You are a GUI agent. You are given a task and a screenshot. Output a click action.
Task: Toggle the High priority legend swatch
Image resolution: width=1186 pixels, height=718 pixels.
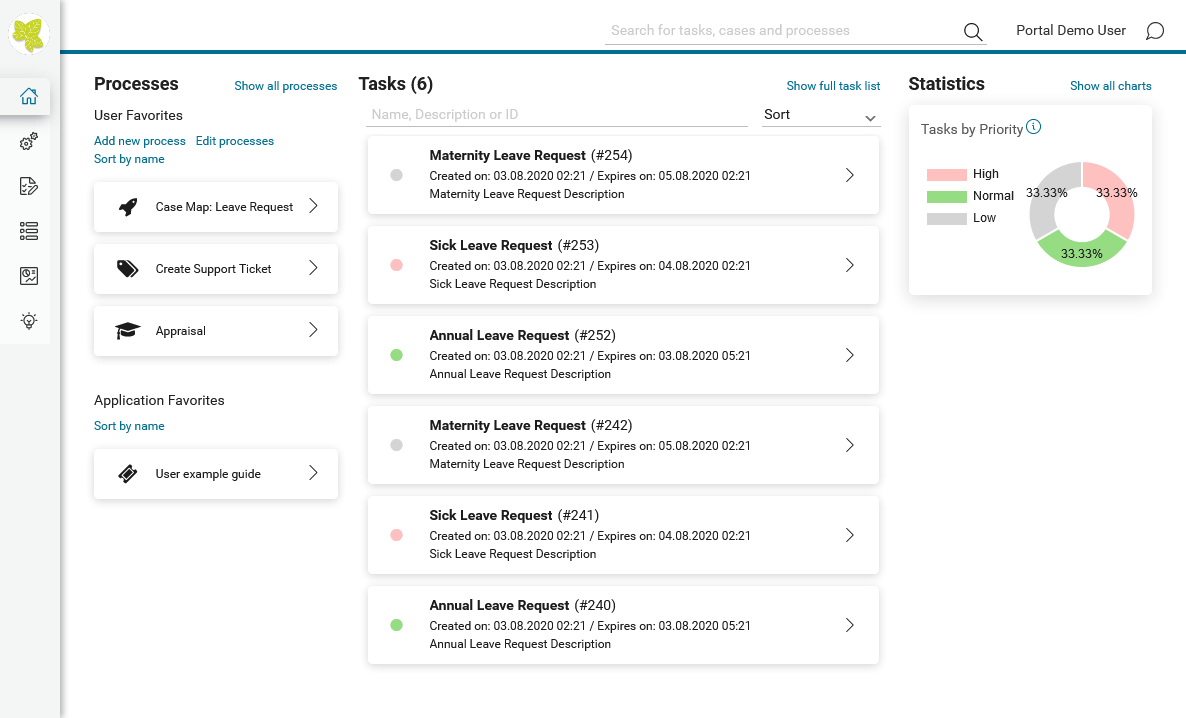946,174
